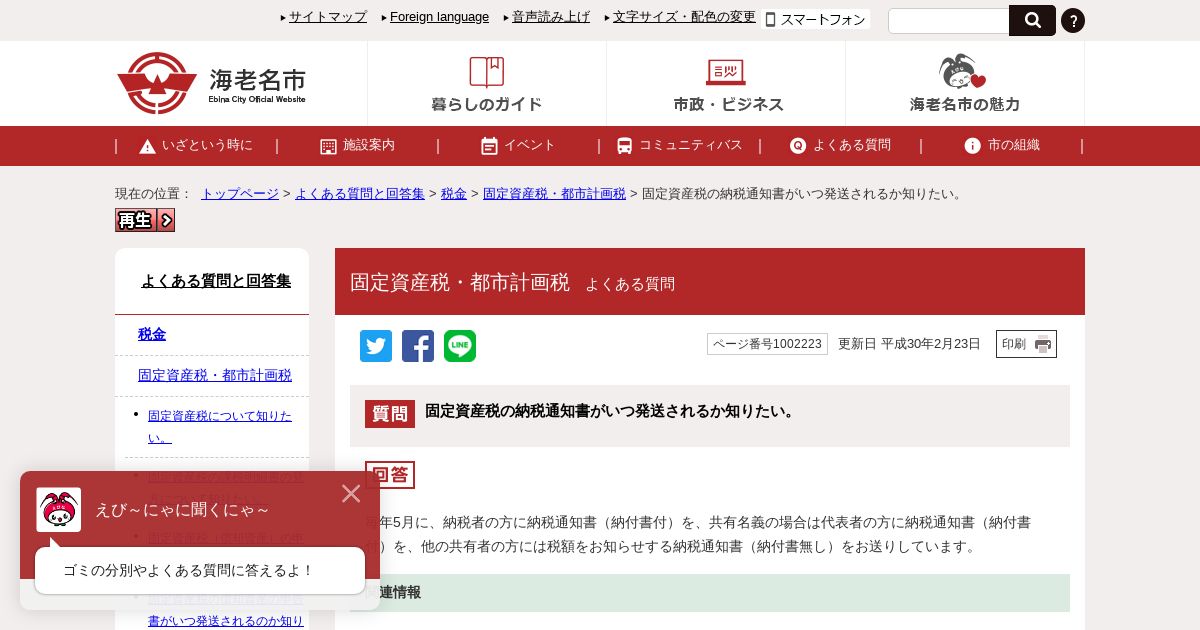Open 固定資産税・都市計画税 breadcrumb link
The height and width of the screenshot is (630, 1200).
click(554, 194)
